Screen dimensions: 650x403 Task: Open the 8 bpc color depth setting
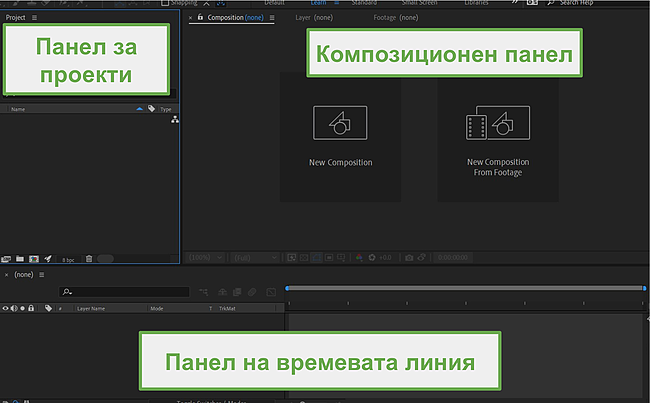[x=68, y=260]
